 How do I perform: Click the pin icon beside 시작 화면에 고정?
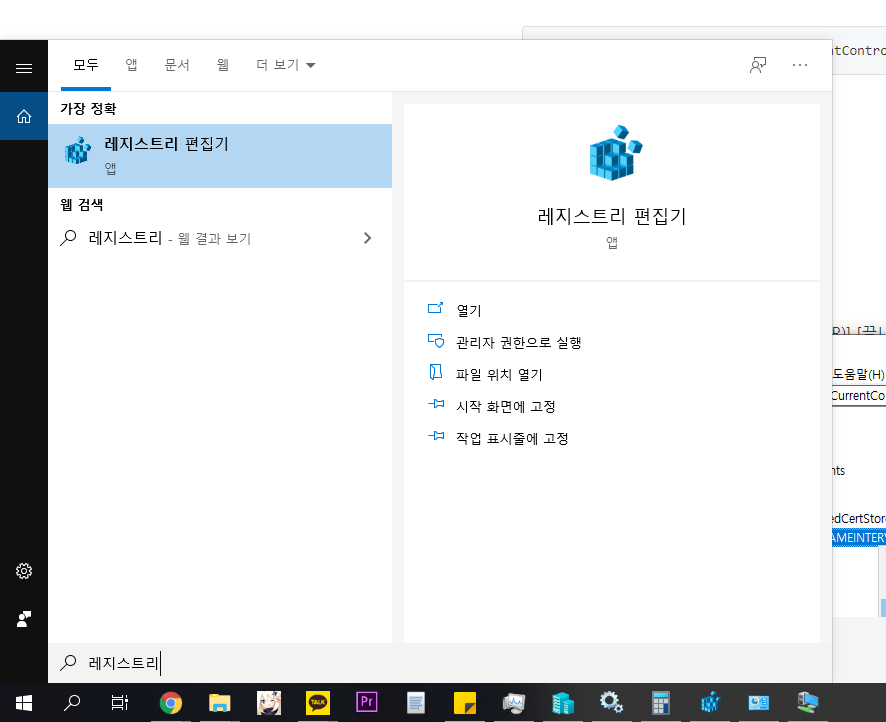pos(436,404)
